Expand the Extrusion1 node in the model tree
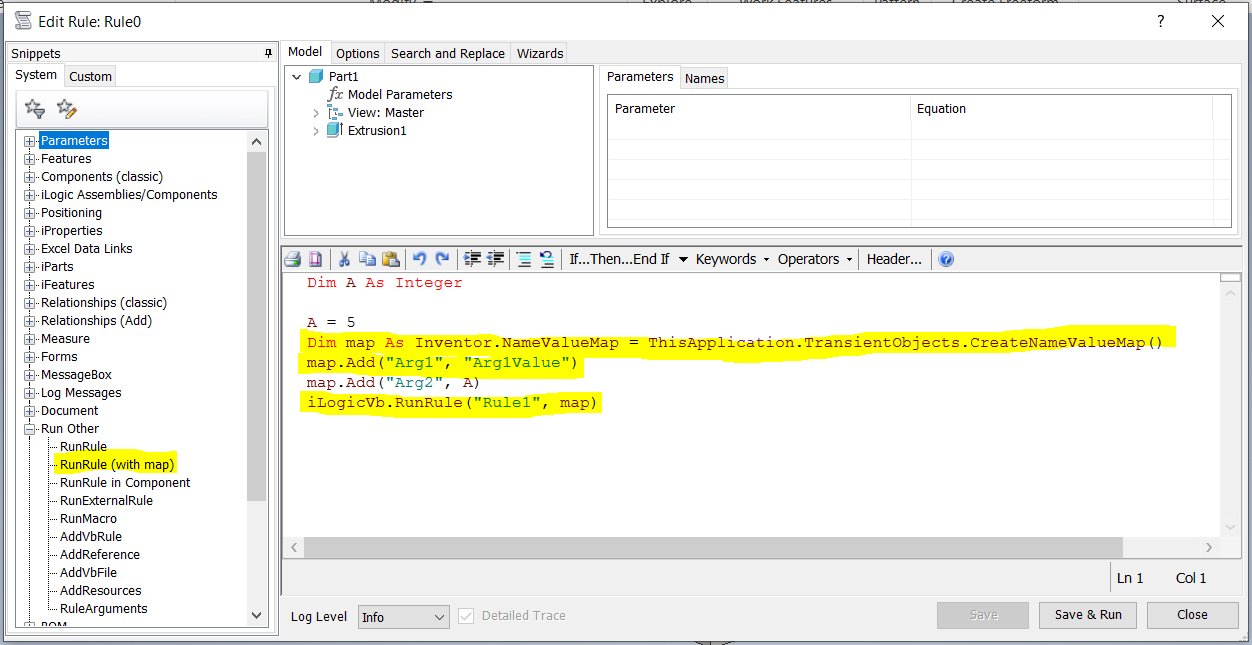The image size is (1252, 645). [318, 130]
